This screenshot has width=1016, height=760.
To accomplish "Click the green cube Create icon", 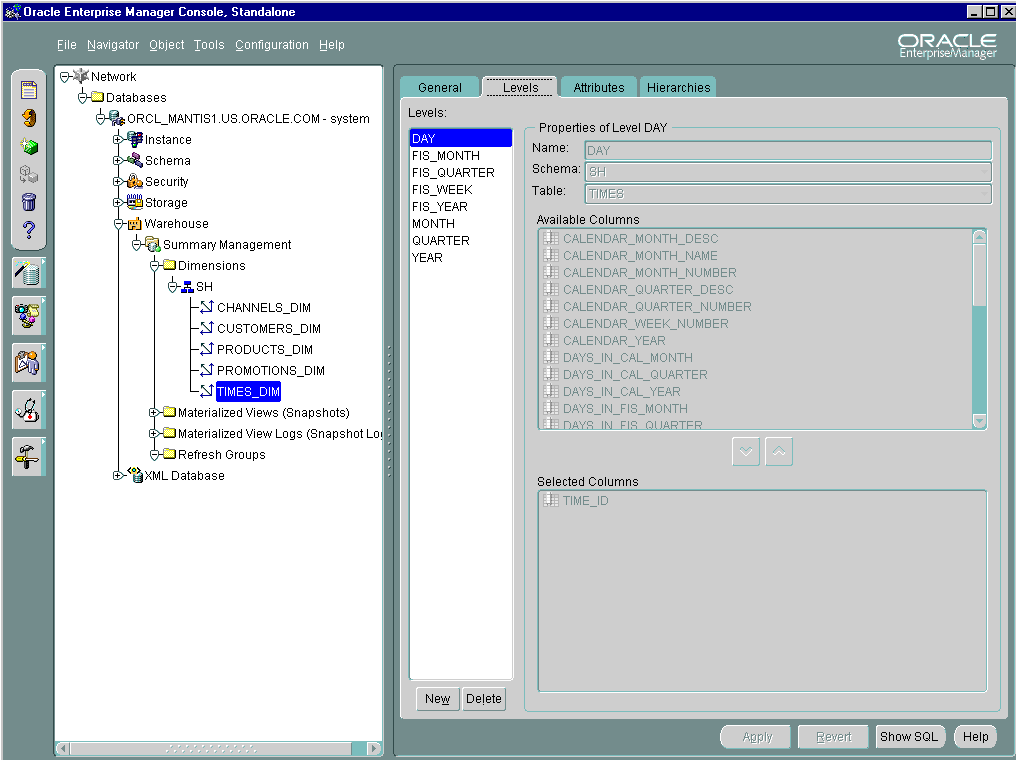I will [29, 146].
